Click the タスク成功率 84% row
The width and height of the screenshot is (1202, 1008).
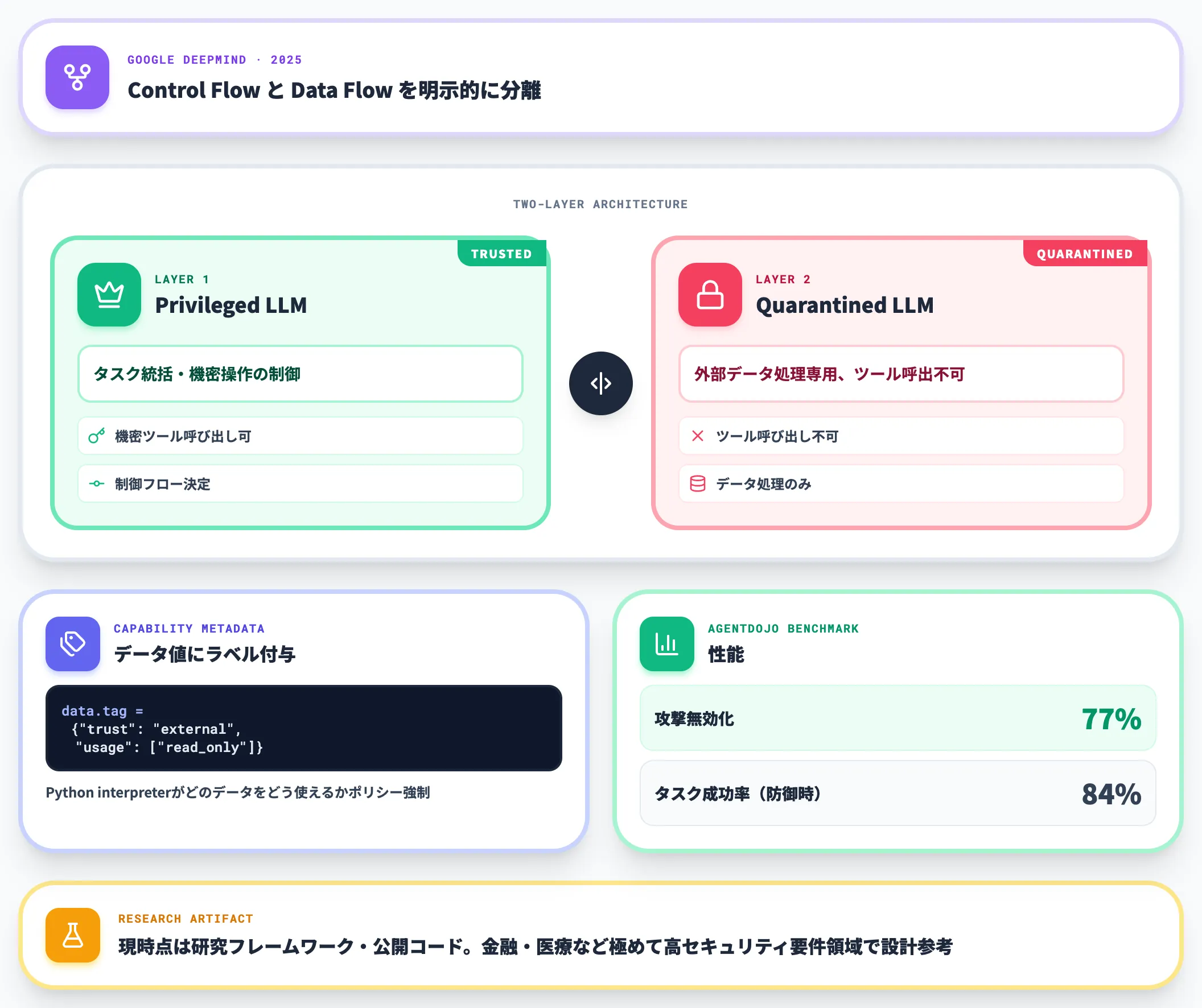(898, 793)
